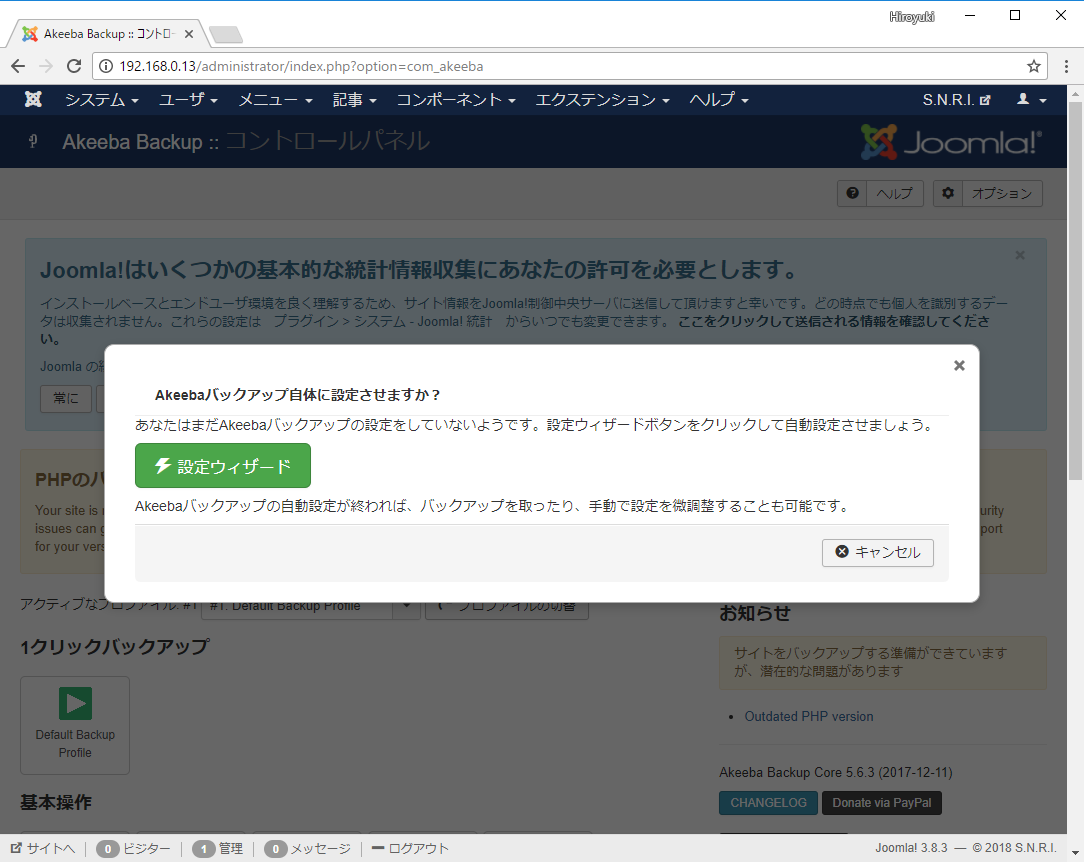This screenshot has width=1084, height=862.
Task: Open the 記事 menu
Action: [354, 100]
